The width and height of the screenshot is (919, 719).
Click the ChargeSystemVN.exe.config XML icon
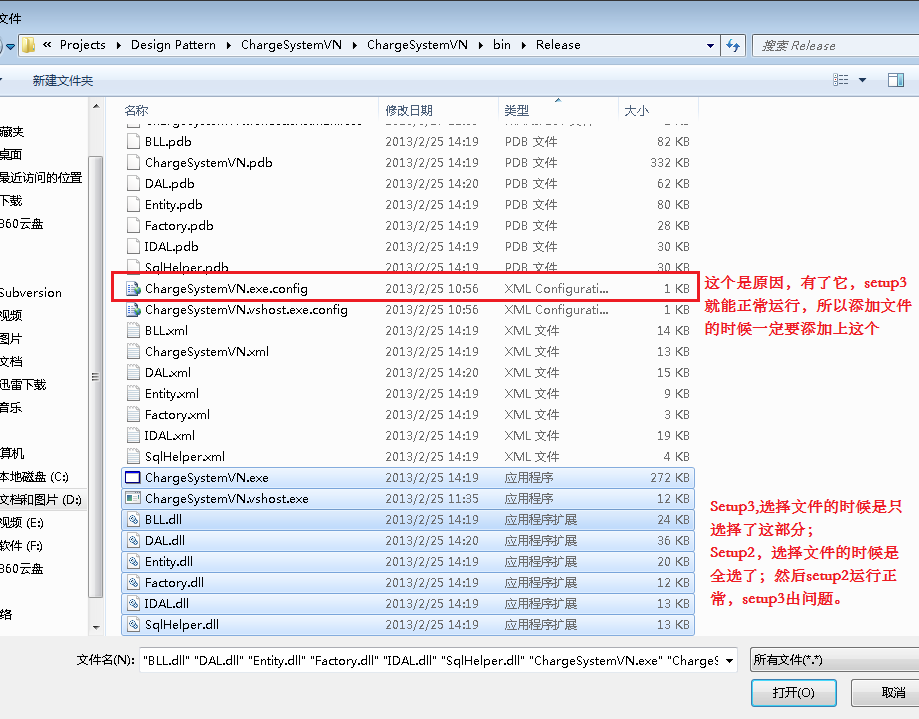point(134,288)
